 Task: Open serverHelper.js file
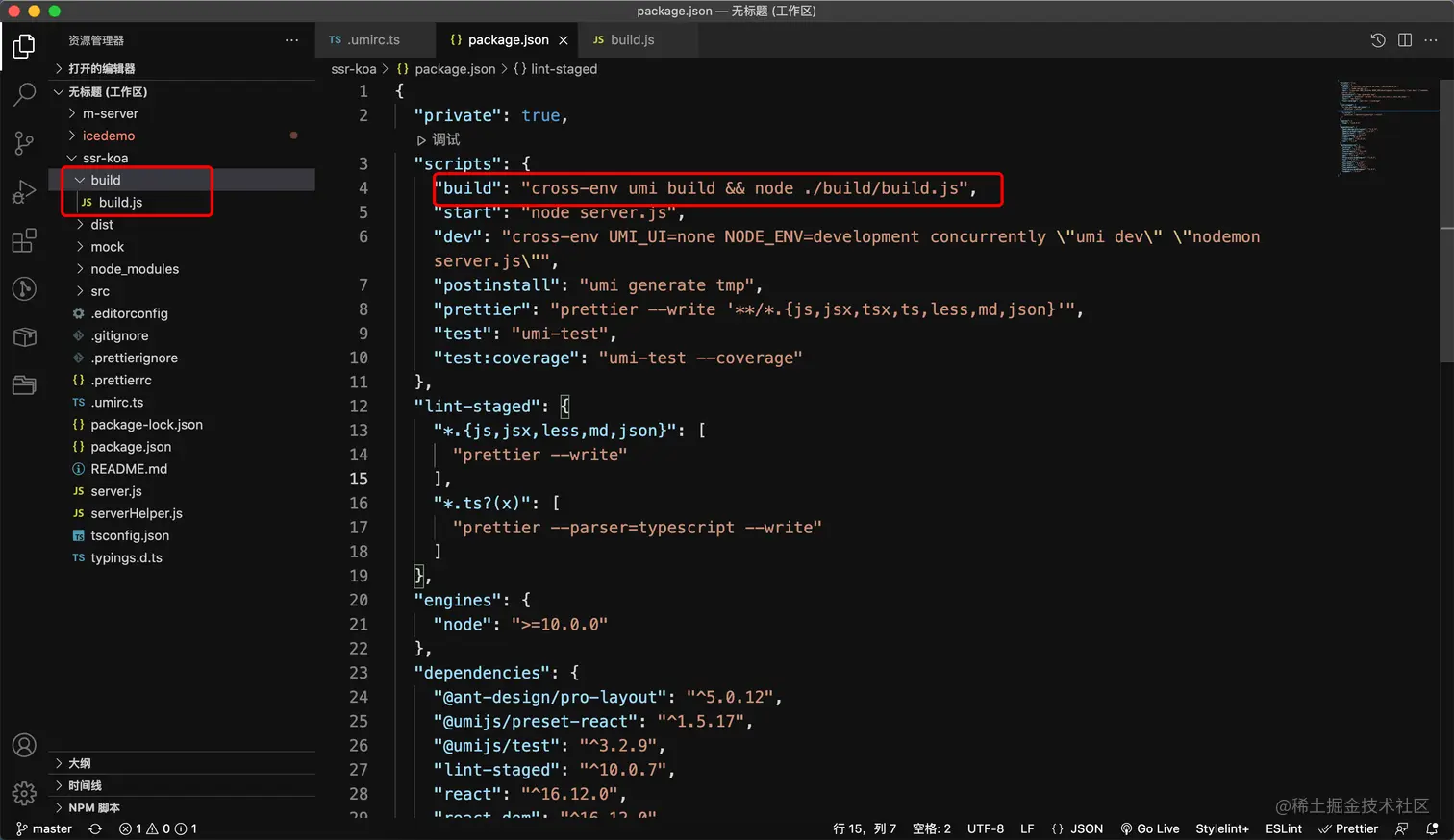point(183,513)
